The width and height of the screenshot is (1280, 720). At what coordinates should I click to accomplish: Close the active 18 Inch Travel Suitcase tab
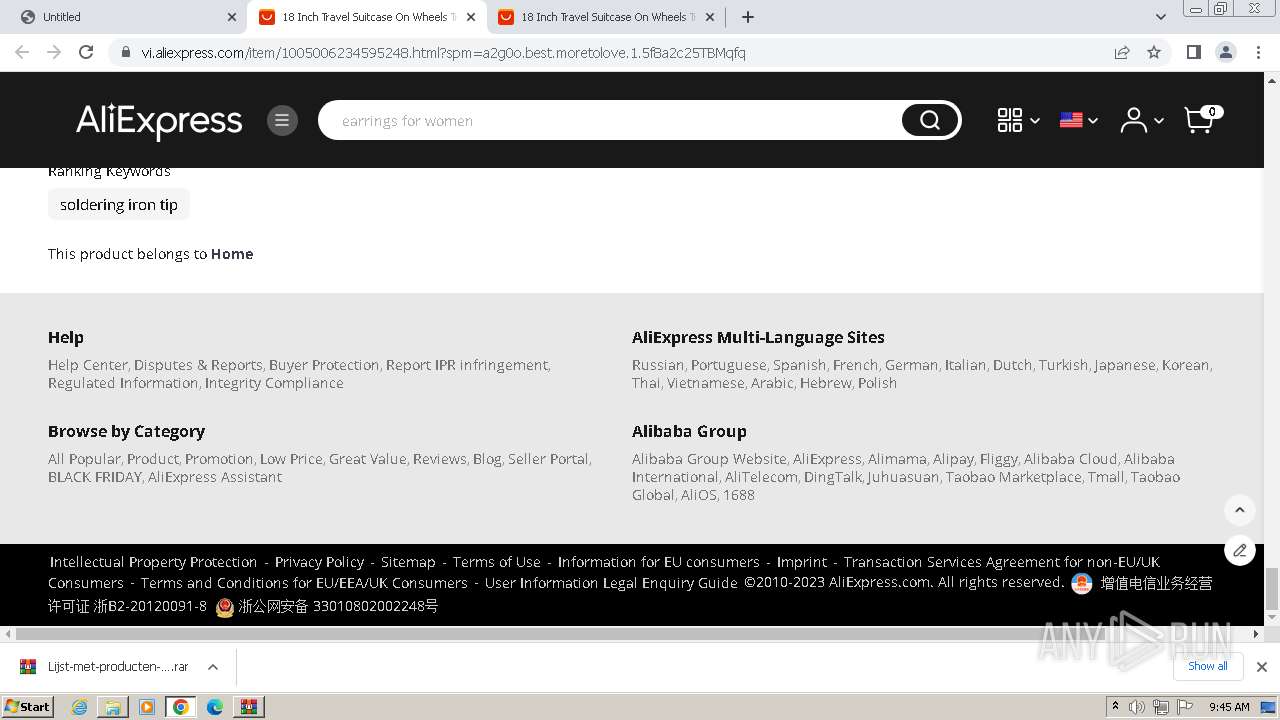point(472,17)
